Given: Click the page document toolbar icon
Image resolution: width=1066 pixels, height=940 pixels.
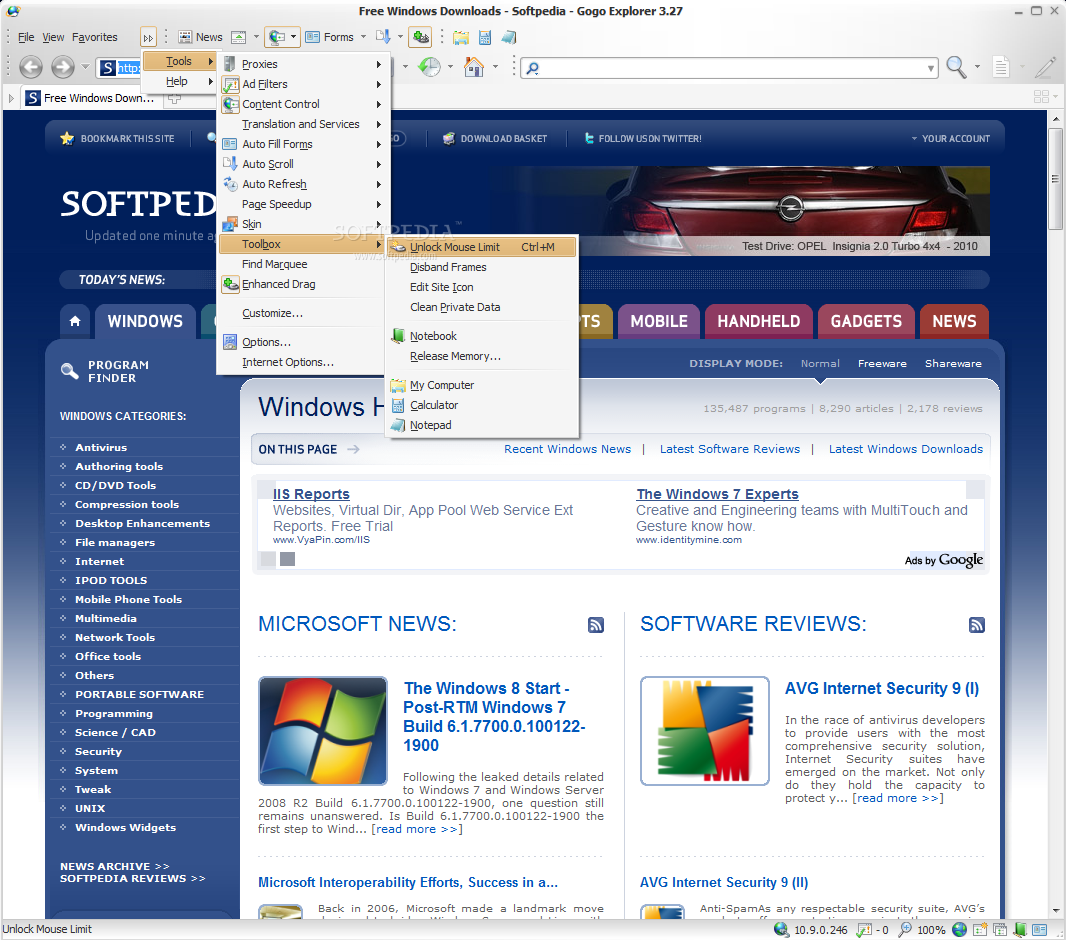Looking at the screenshot, I should tap(1001, 67).
